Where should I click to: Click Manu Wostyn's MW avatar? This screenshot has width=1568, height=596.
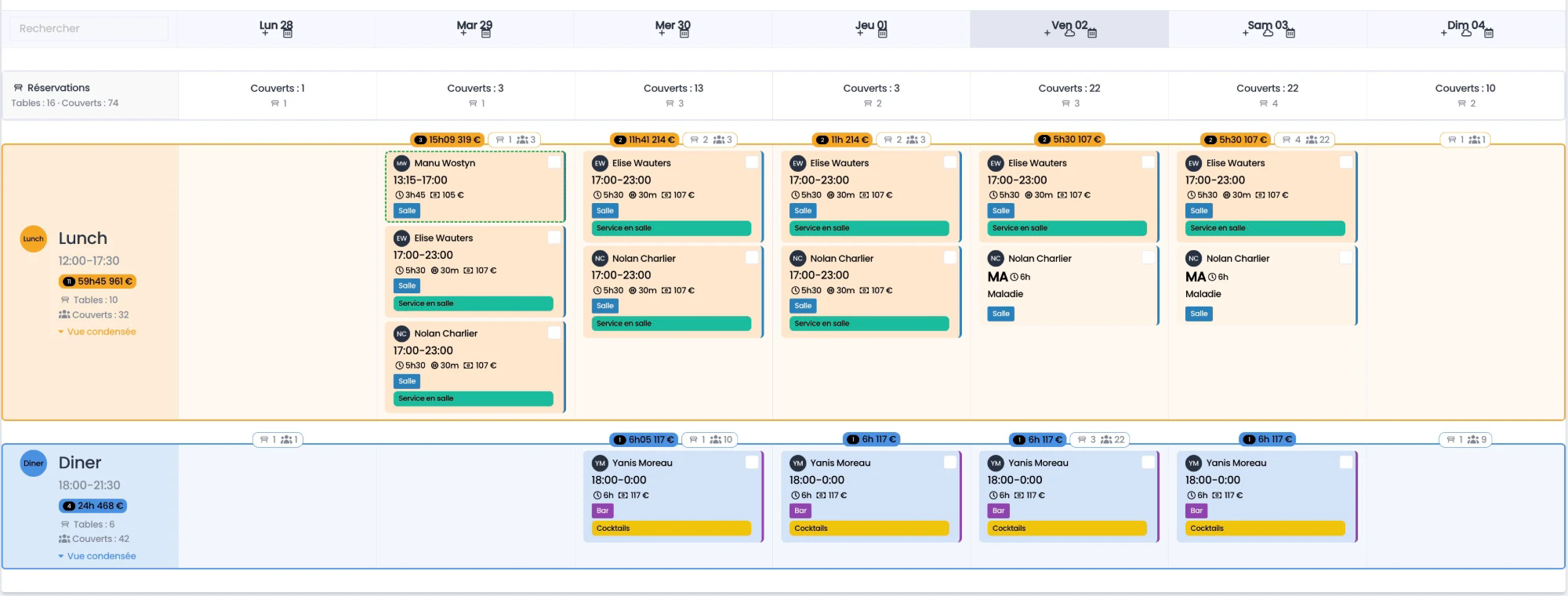coord(401,163)
